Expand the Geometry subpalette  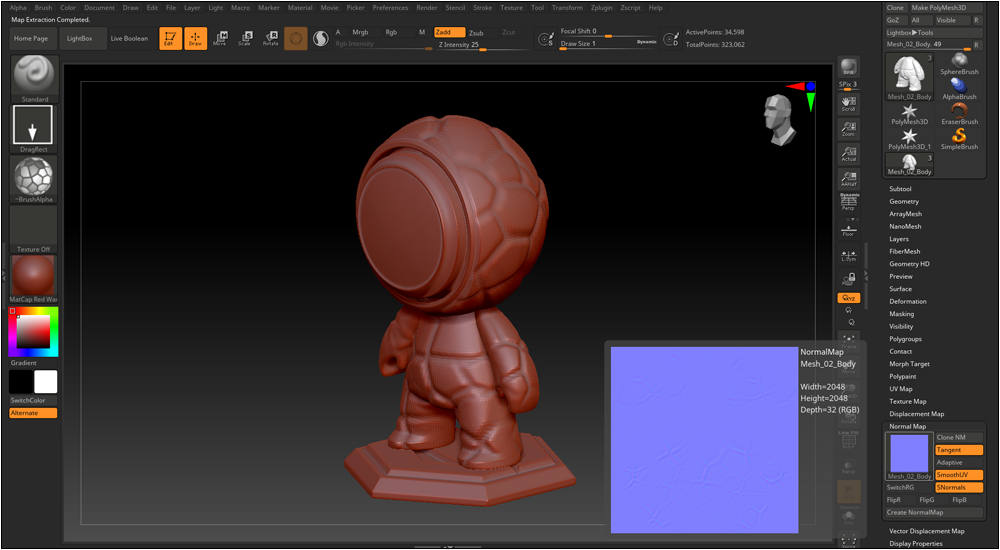pyautogui.click(x=904, y=202)
